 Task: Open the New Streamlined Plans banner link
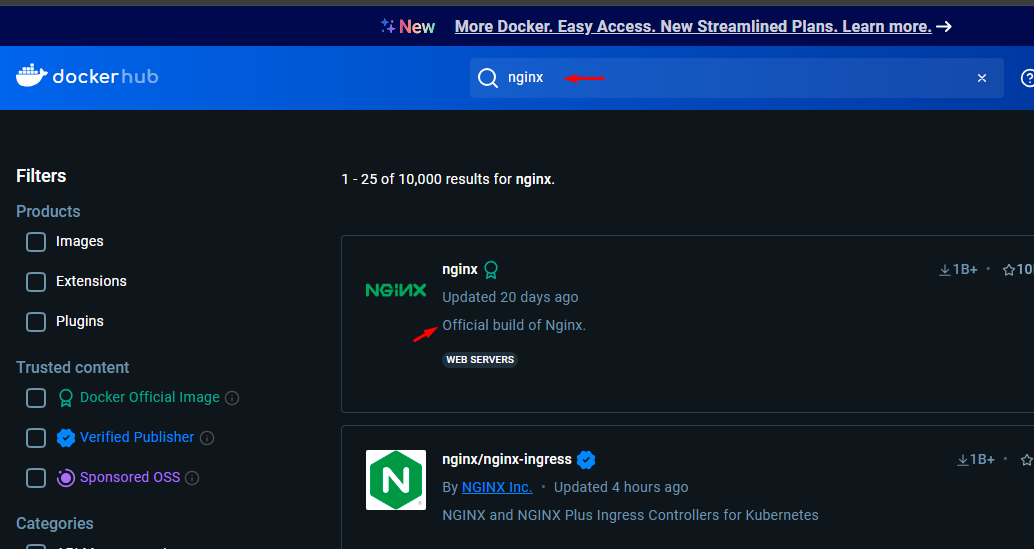pos(693,27)
